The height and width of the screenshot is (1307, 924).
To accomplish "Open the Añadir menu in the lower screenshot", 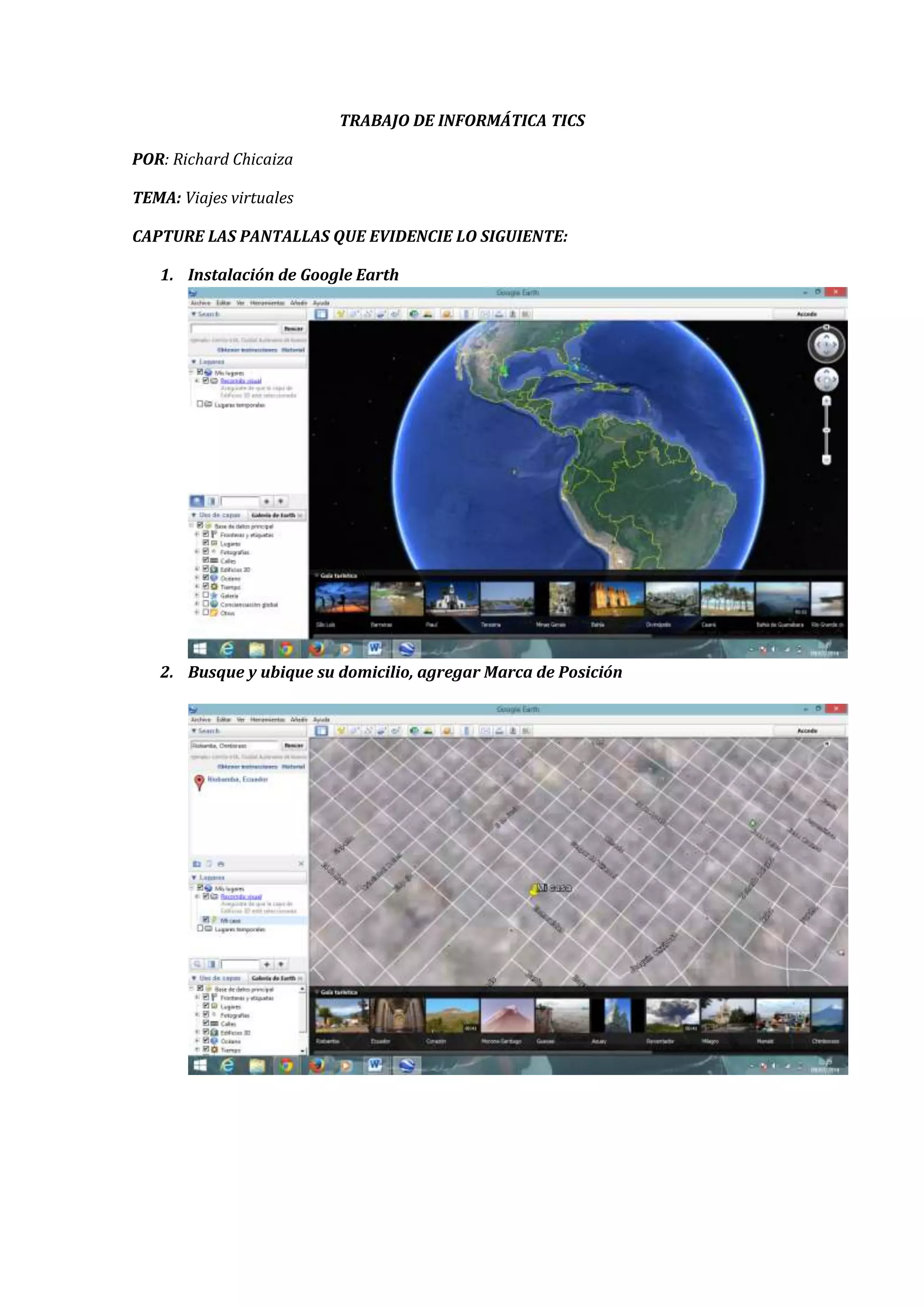I will point(298,719).
